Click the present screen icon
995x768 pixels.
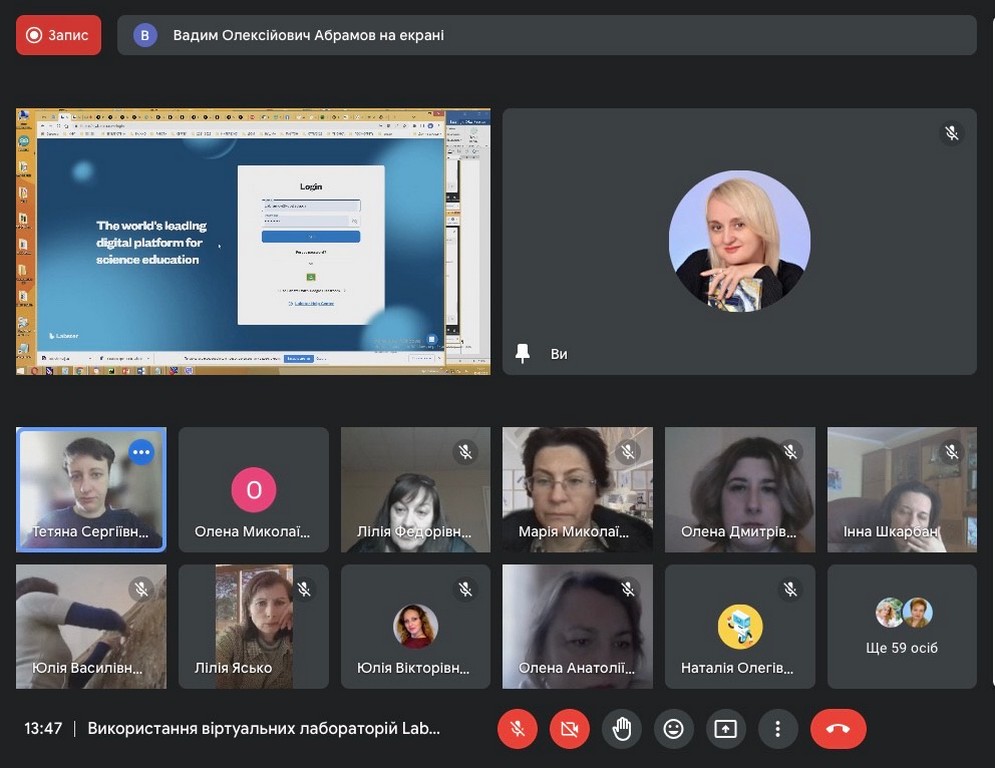(x=725, y=729)
